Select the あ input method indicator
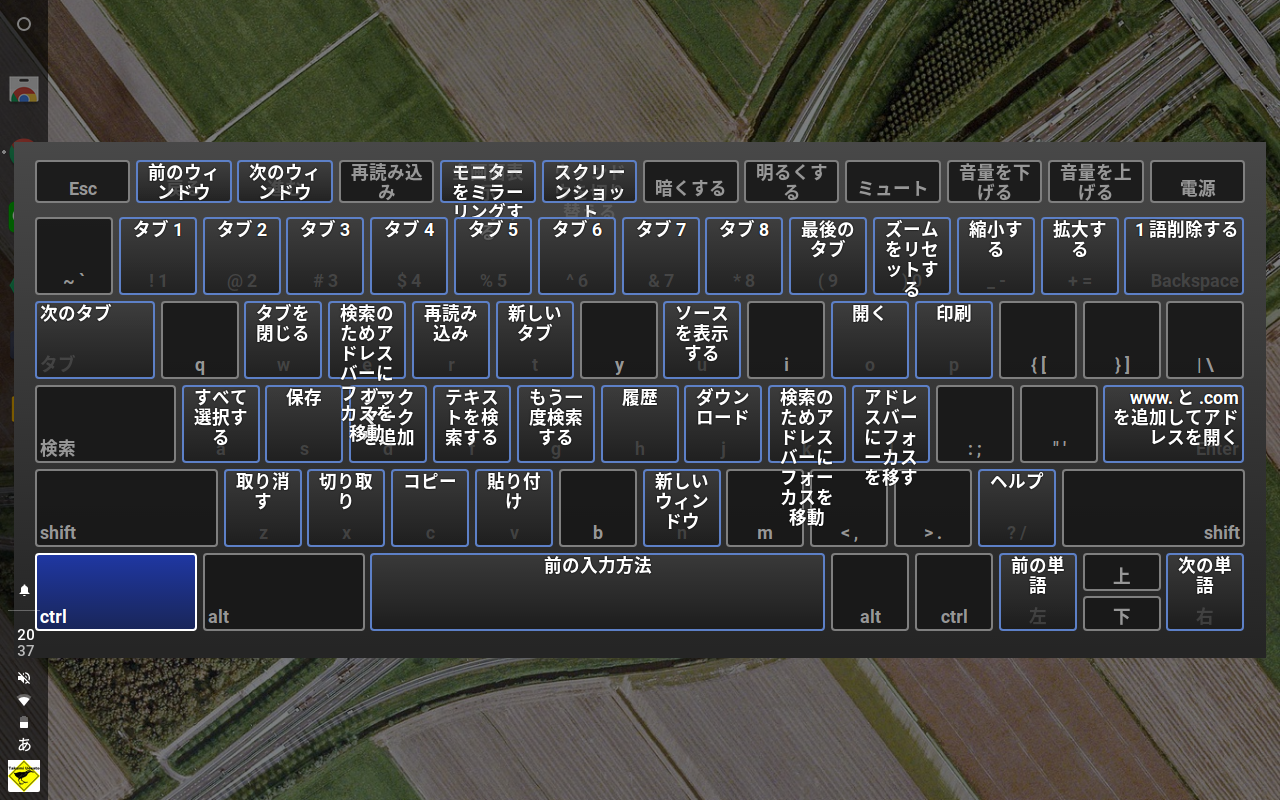This screenshot has height=800, width=1280. [24, 744]
